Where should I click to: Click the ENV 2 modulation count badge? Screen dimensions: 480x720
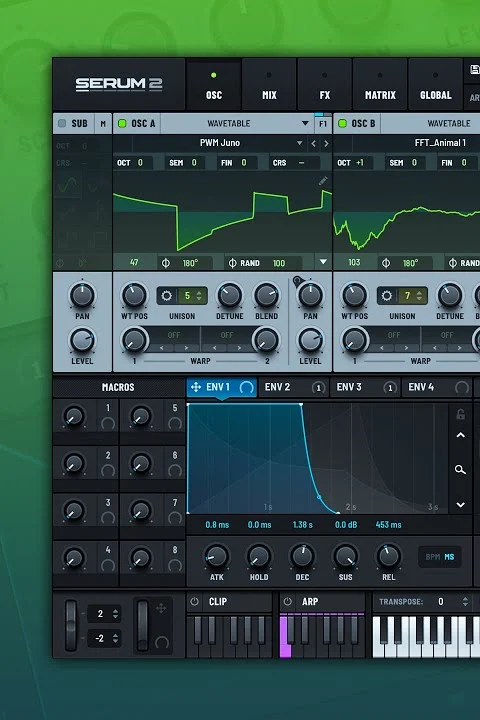point(318,388)
